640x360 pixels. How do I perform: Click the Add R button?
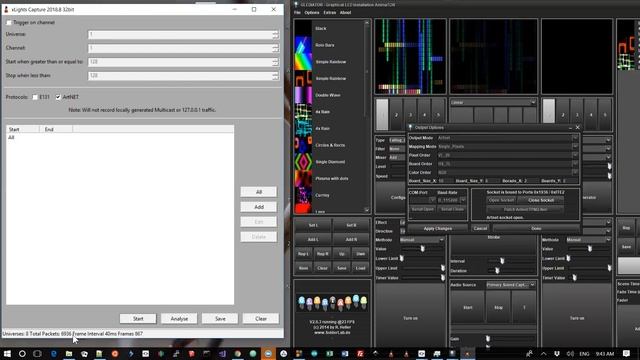pyautogui.click(x=351, y=240)
